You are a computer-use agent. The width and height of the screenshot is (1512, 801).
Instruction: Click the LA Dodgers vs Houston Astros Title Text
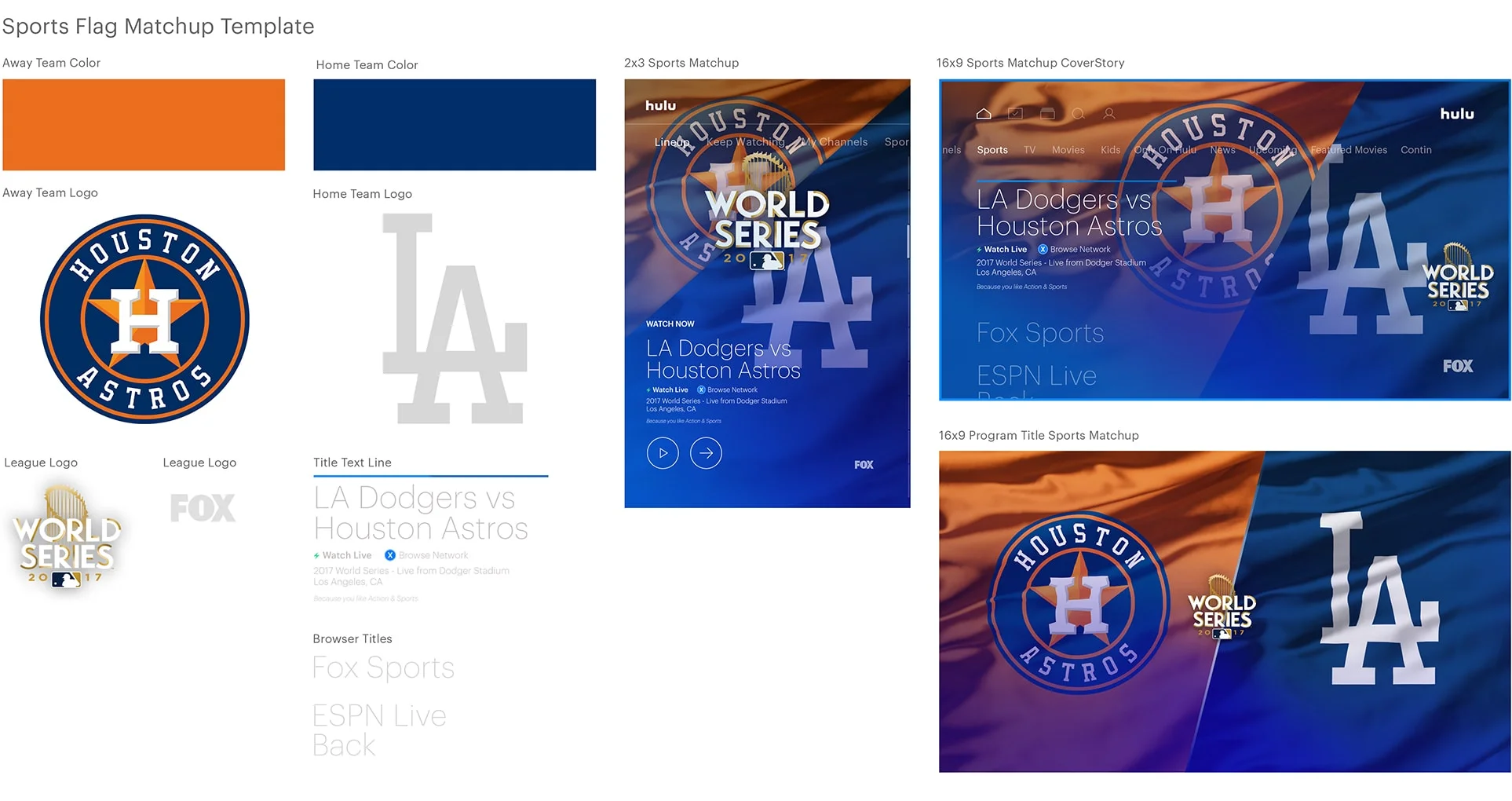(x=421, y=513)
